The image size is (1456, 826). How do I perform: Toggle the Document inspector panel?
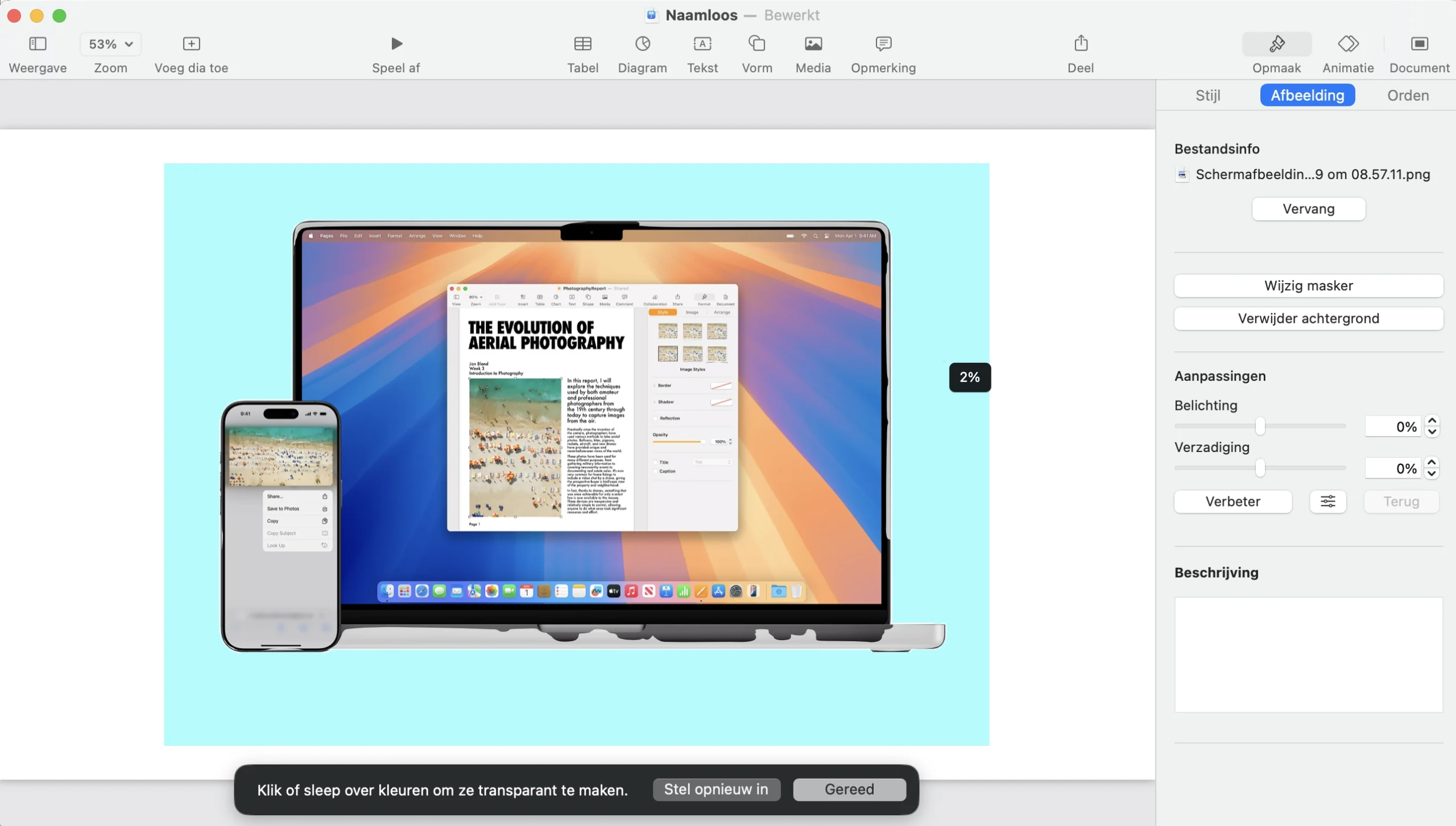point(1419,44)
